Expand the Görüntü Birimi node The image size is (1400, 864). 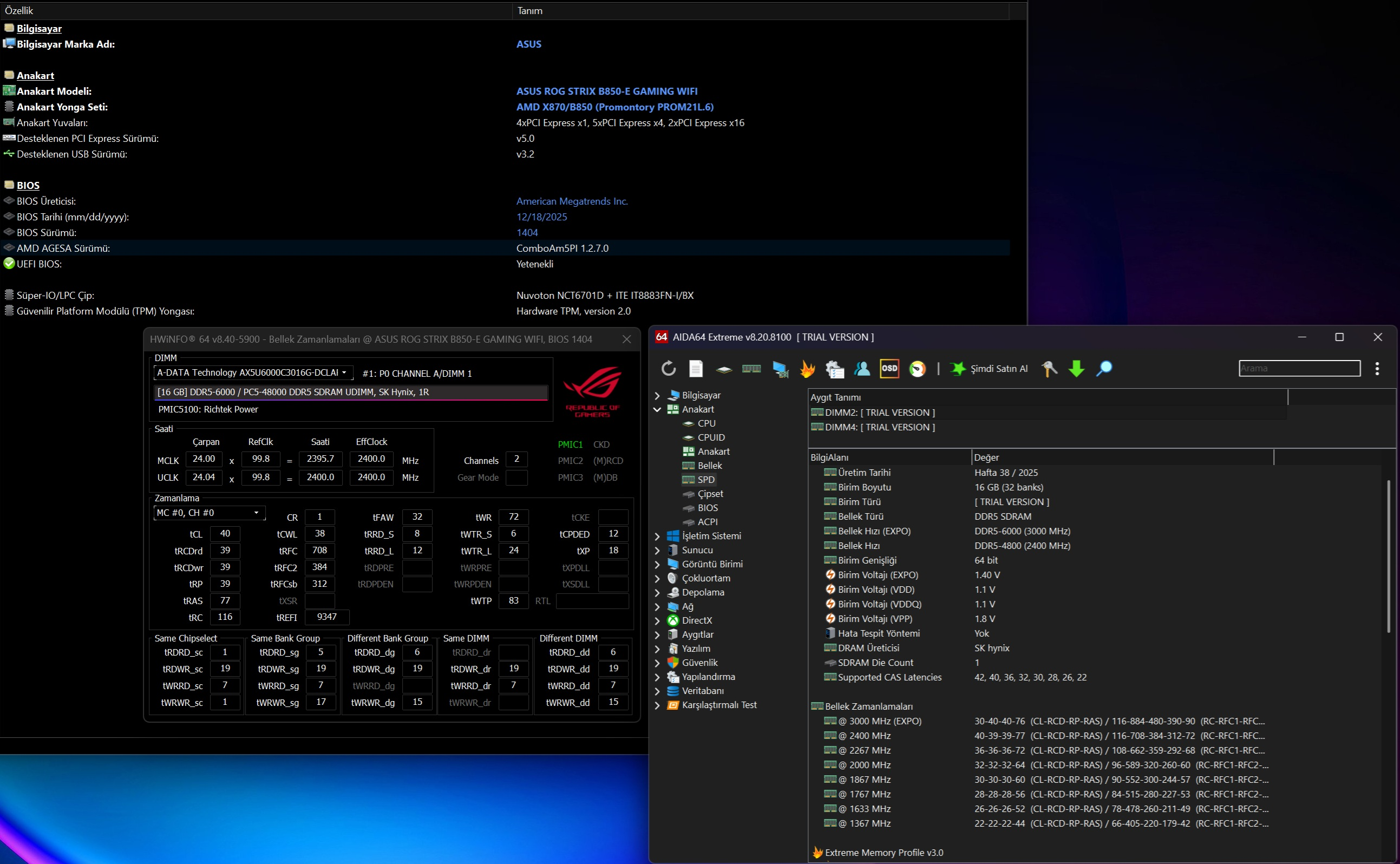tap(657, 565)
